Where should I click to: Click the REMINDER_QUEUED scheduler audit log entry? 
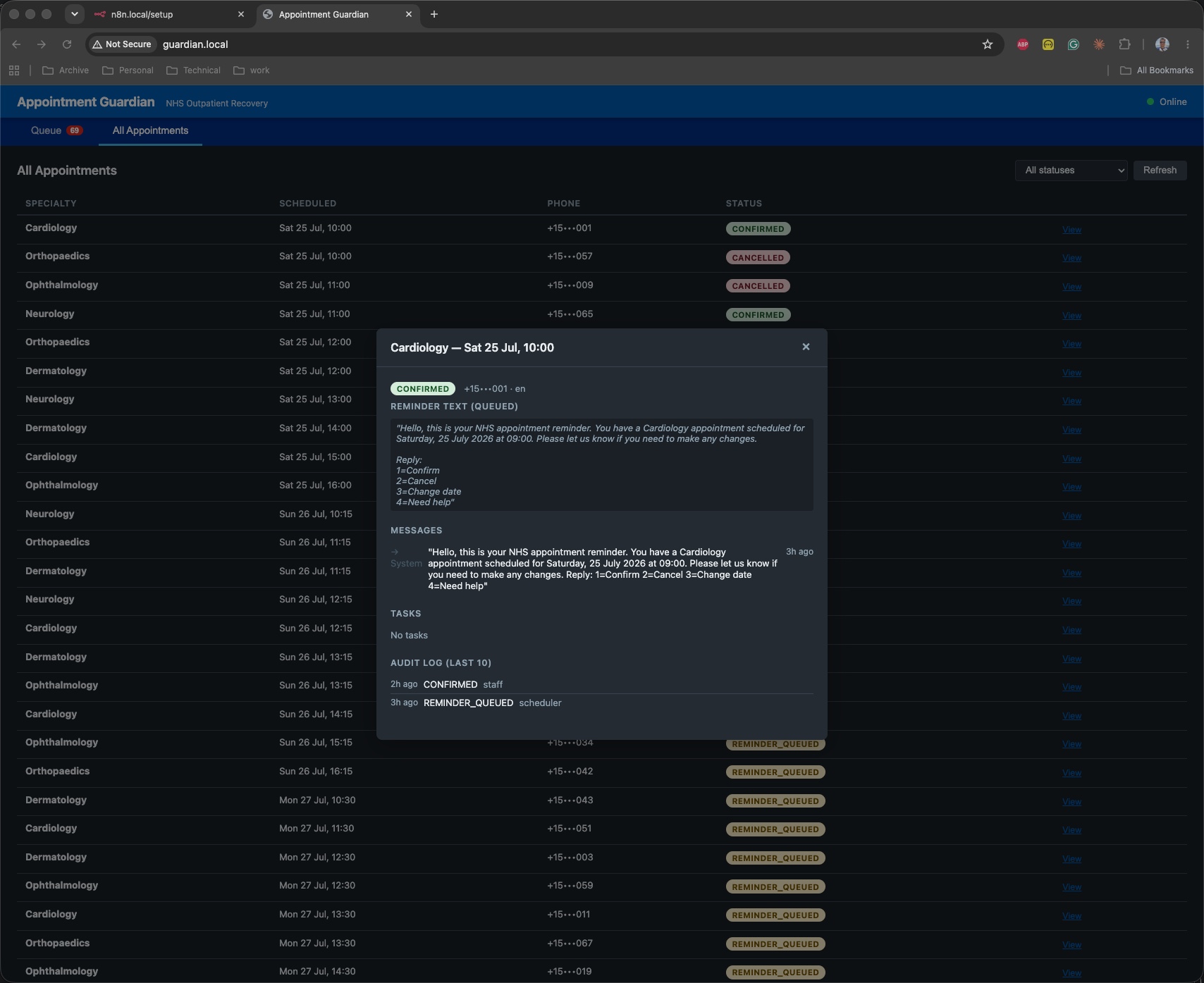click(602, 703)
